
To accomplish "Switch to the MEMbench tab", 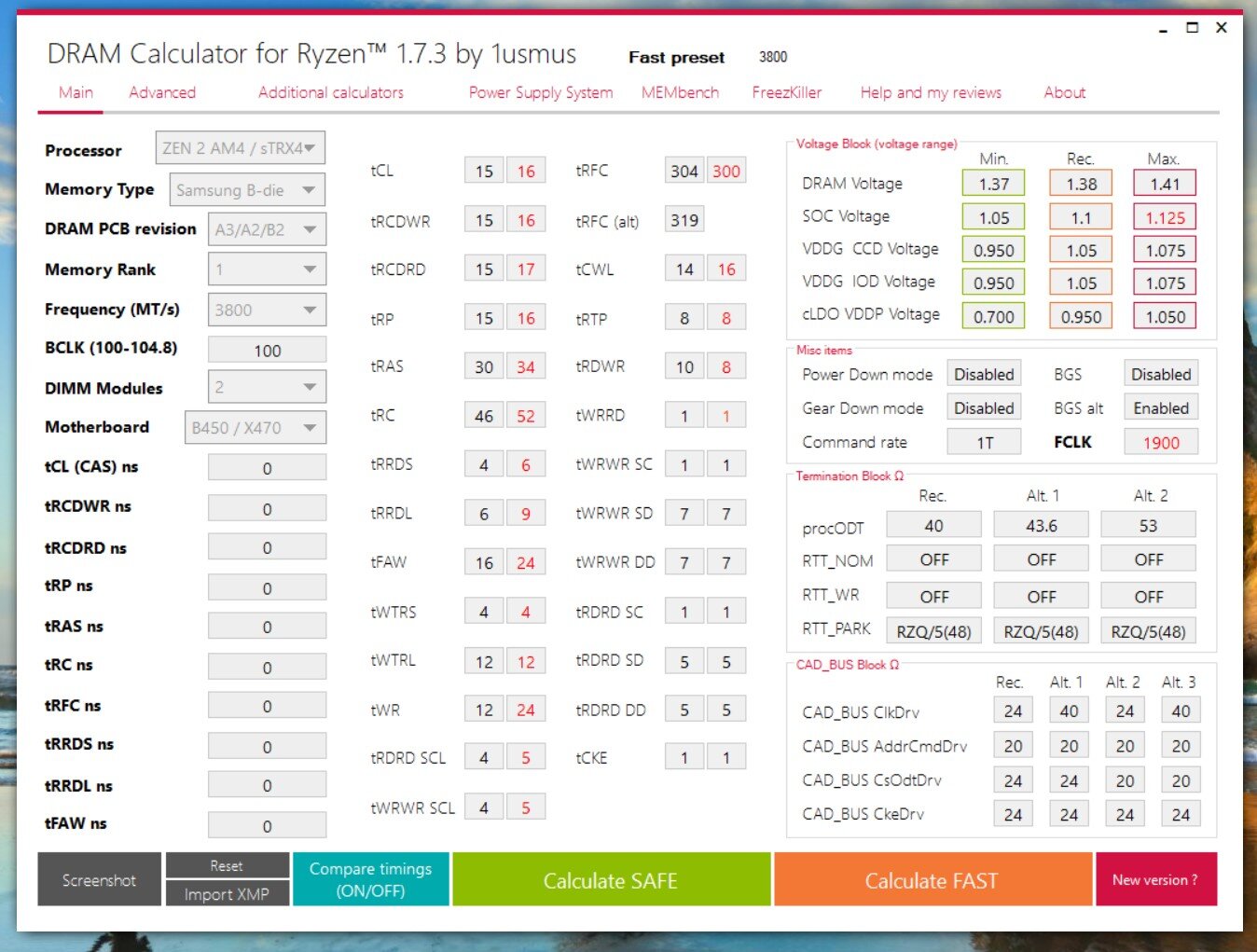I will click(680, 92).
